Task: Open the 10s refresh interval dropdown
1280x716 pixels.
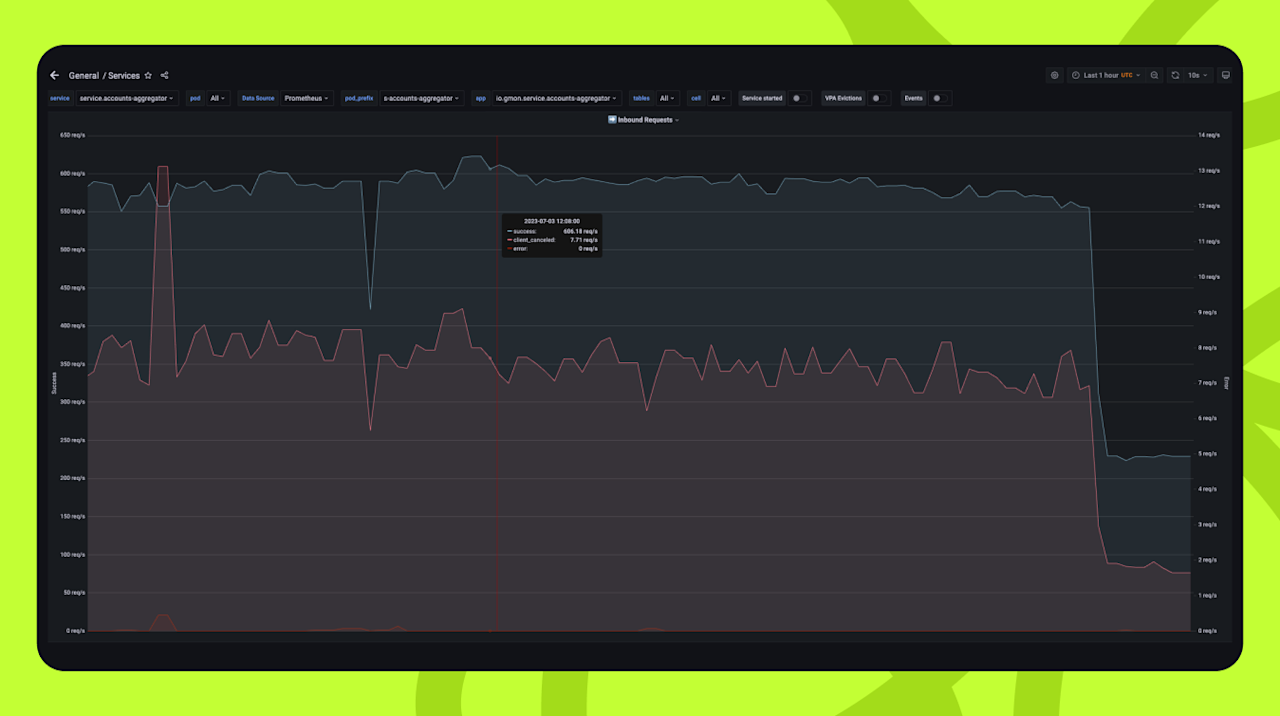Action: coord(1198,75)
